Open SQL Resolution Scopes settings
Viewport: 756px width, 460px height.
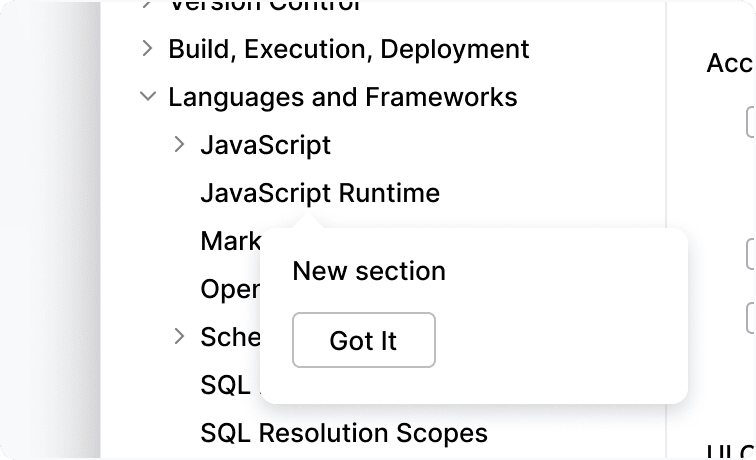pyautogui.click(x=343, y=433)
